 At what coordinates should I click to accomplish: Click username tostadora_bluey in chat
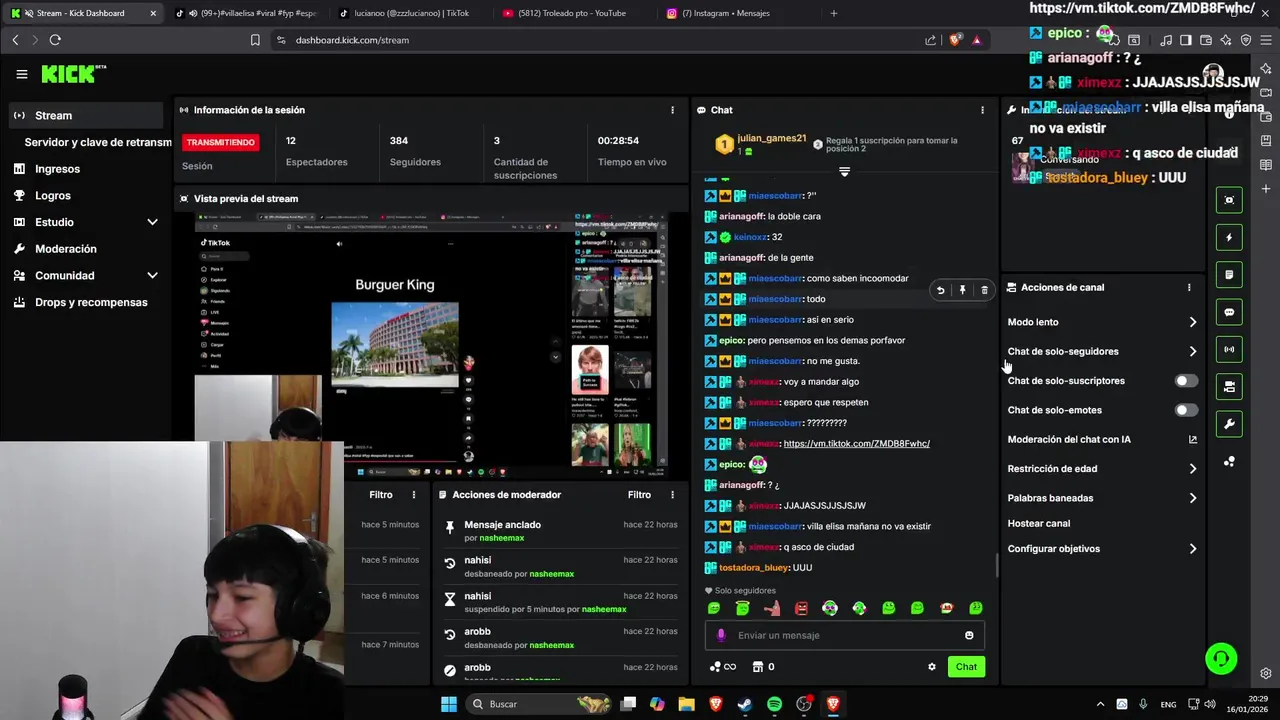pos(754,568)
